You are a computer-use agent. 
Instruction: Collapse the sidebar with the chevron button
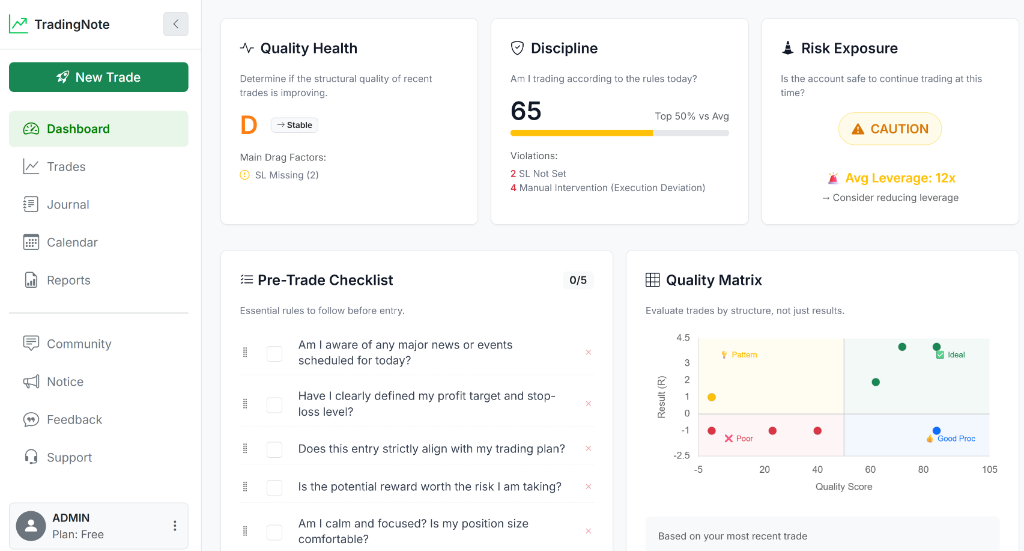tap(176, 24)
